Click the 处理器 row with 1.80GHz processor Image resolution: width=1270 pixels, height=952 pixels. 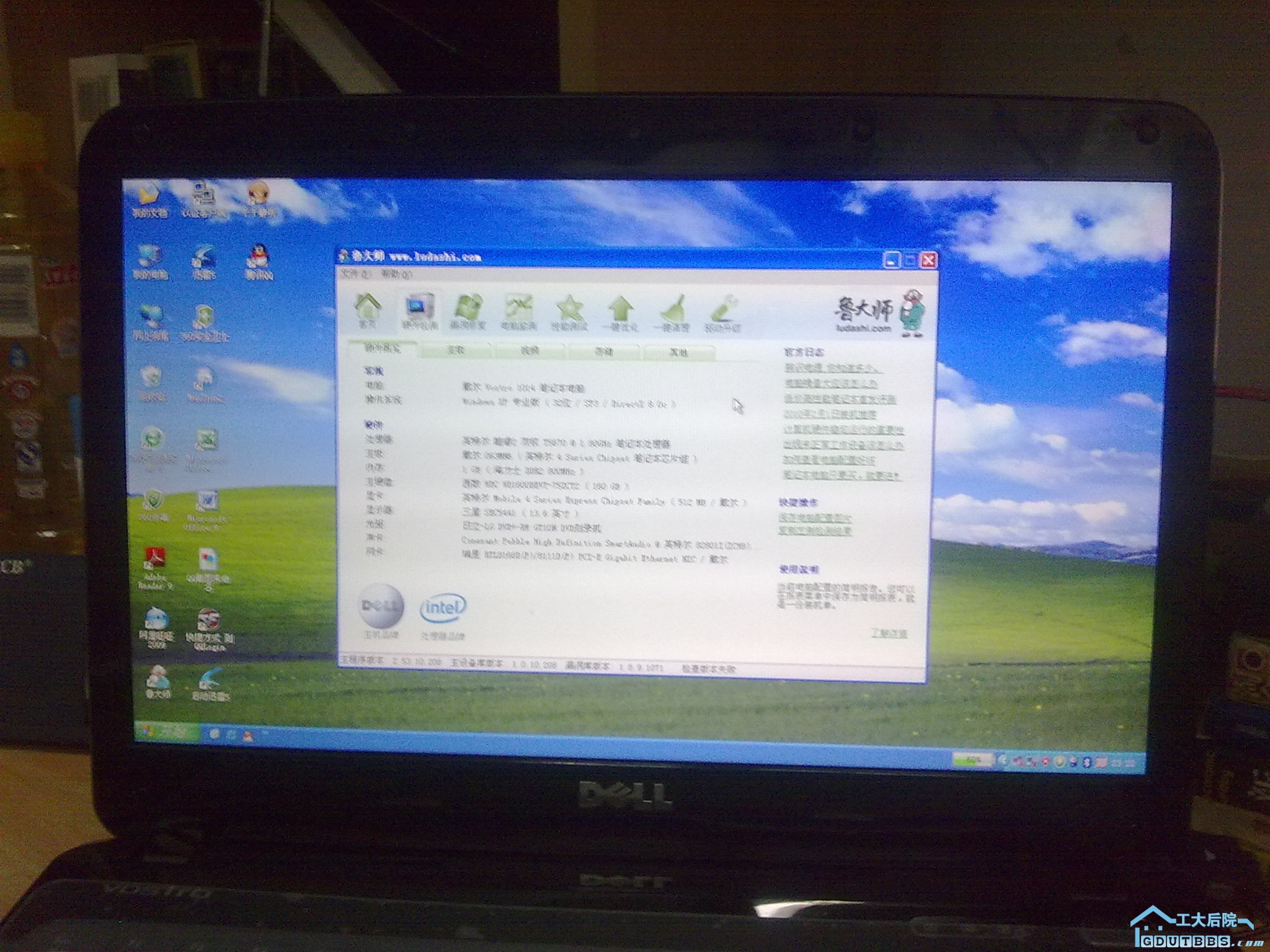click(x=518, y=442)
